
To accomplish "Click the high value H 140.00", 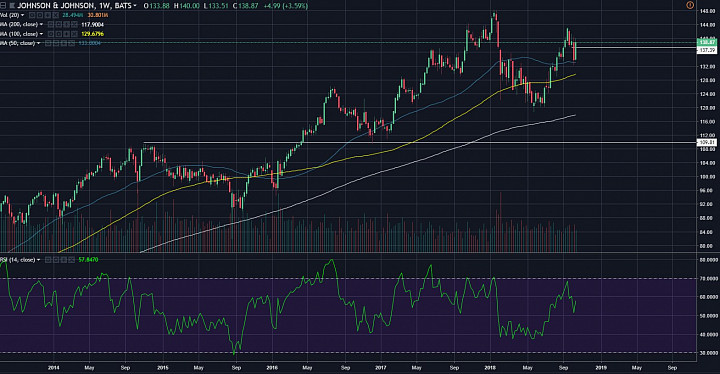I will [187, 6].
